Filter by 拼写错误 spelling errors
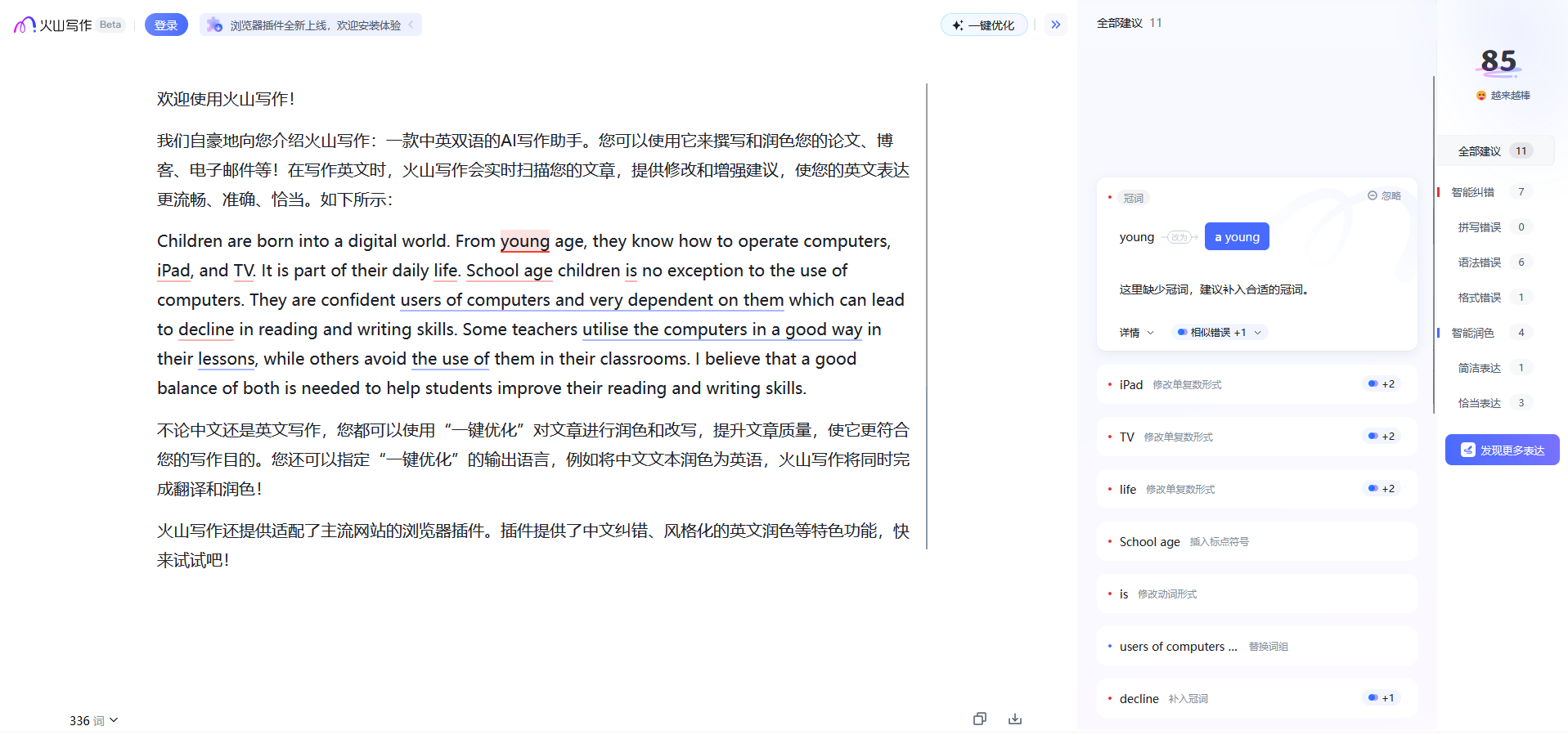1568x735 pixels. 1494,227
